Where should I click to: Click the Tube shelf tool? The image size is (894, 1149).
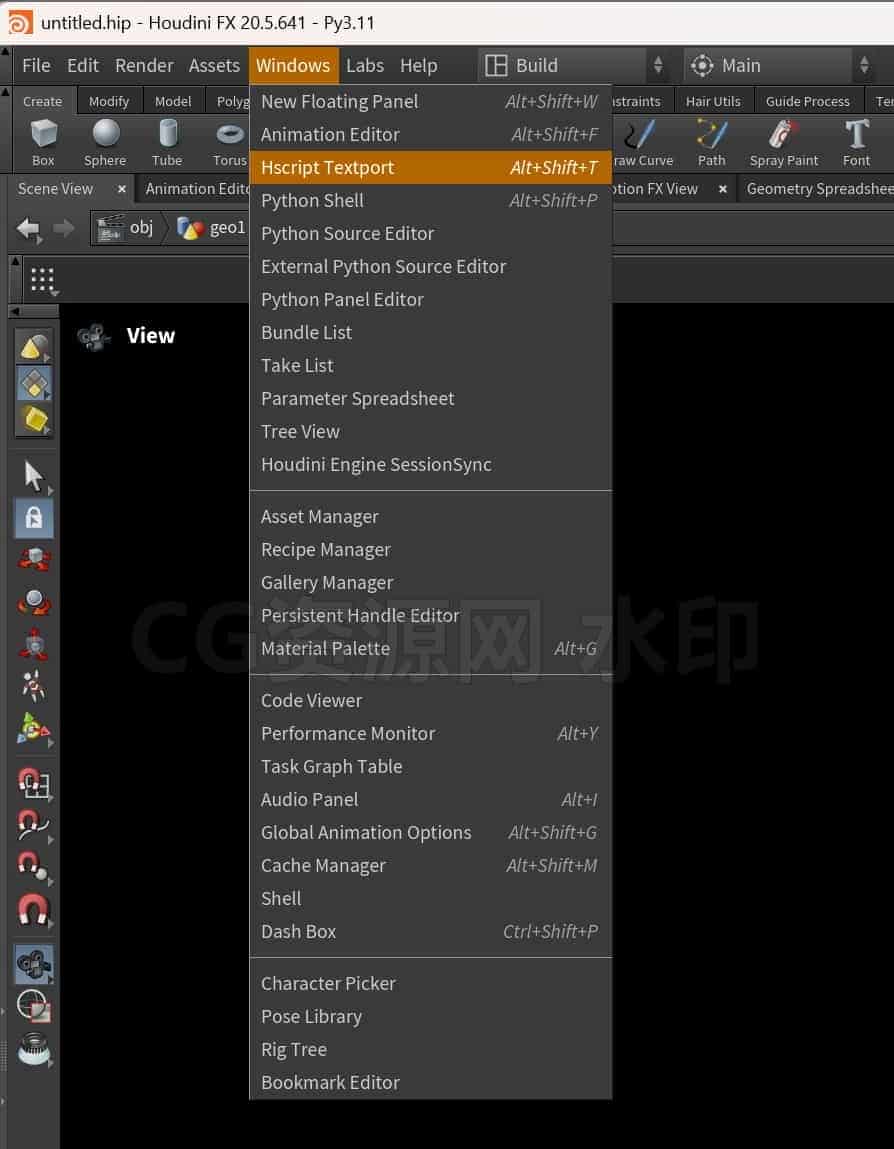click(167, 142)
